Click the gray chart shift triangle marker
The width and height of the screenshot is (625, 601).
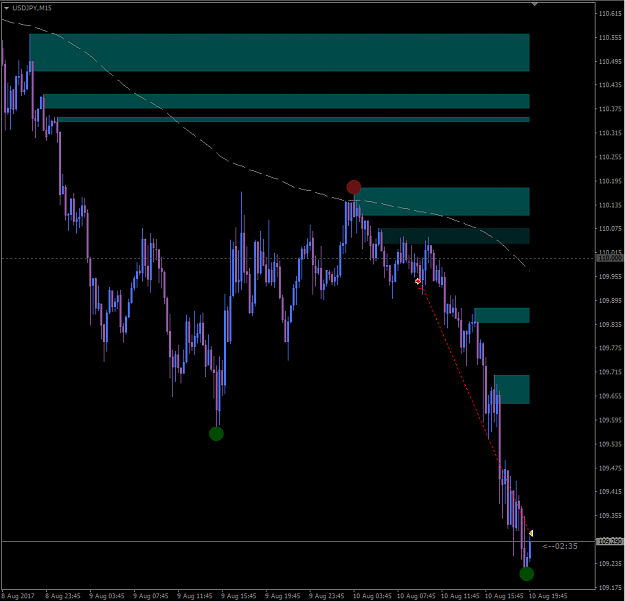click(535, 4)
